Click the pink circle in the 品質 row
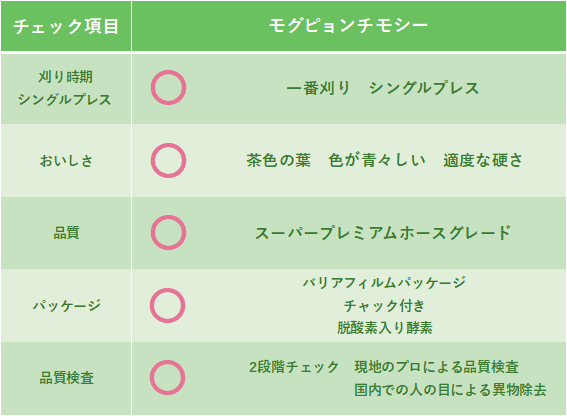The height and width of the screenshot is (416, 567). click(x=169, y=233)
